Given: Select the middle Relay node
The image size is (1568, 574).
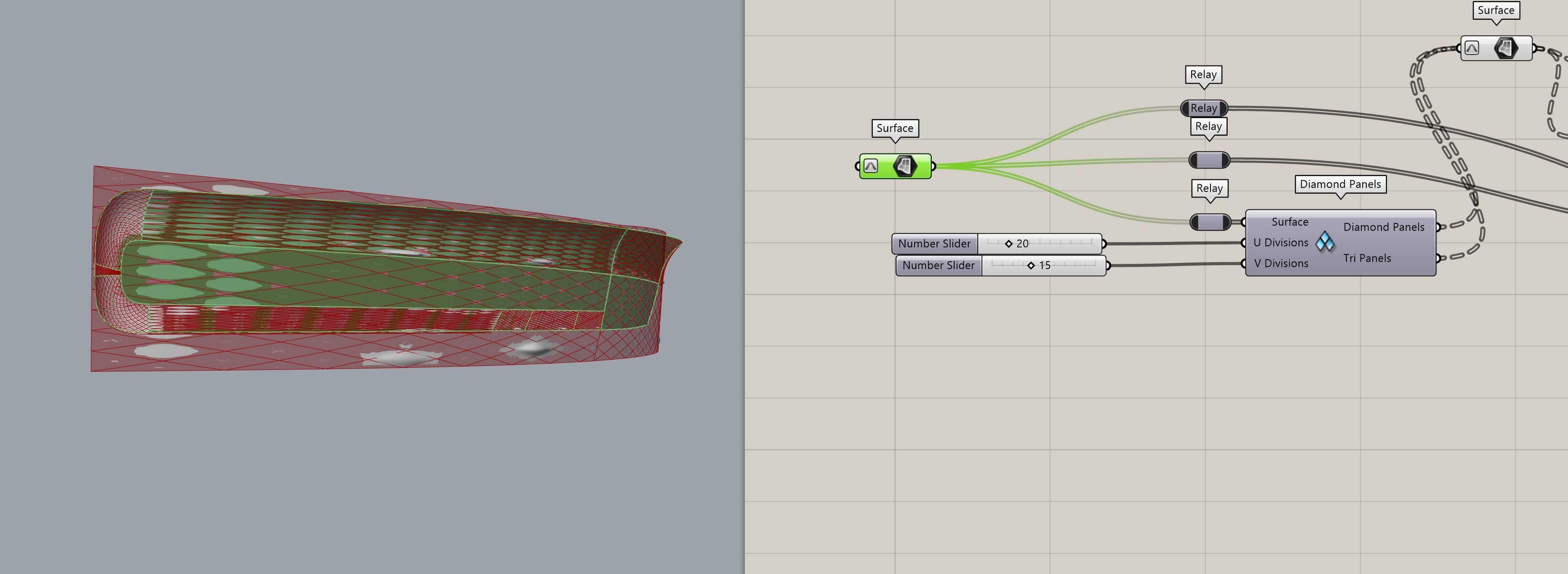Looking at the screenshot, I should click(1209, 161).
